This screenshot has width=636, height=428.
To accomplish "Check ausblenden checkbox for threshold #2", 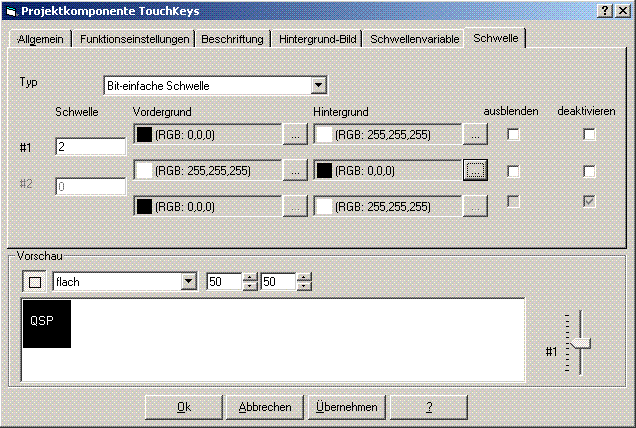I will (x=513, y=171).
